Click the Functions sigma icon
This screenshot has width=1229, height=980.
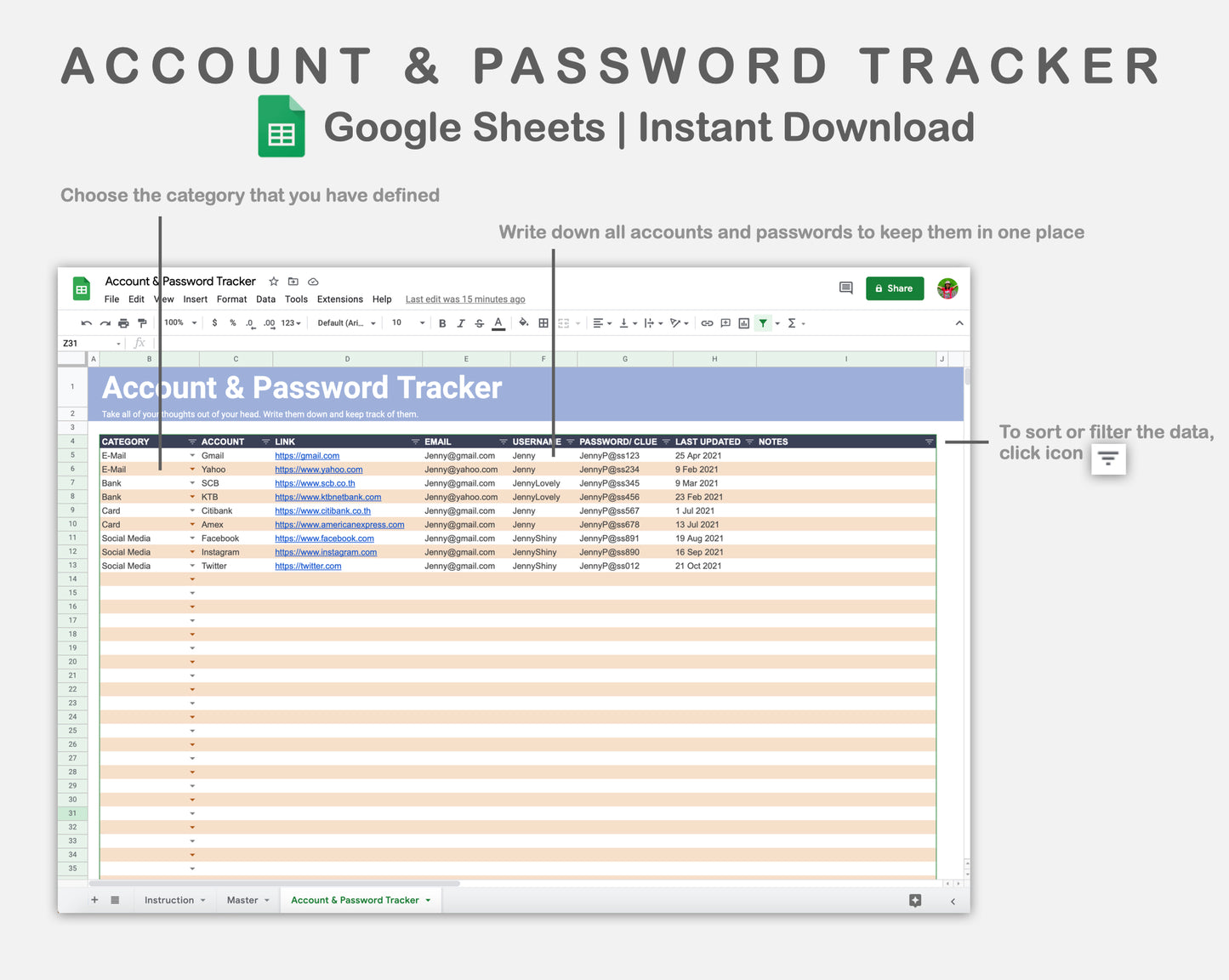[791, 323]
